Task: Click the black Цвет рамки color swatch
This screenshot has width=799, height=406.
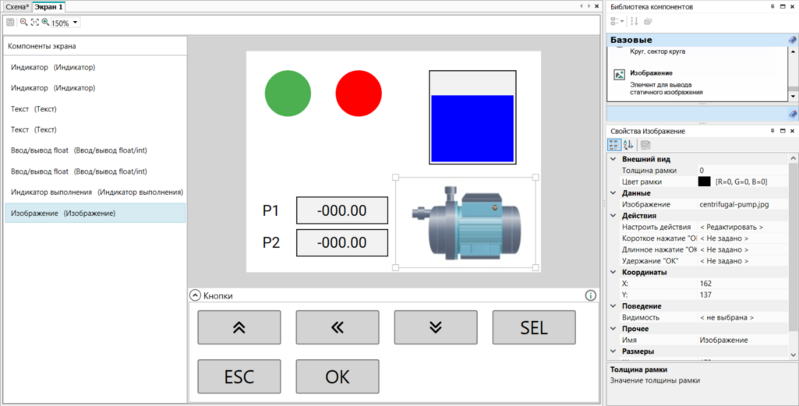Action: coord(704,182)
